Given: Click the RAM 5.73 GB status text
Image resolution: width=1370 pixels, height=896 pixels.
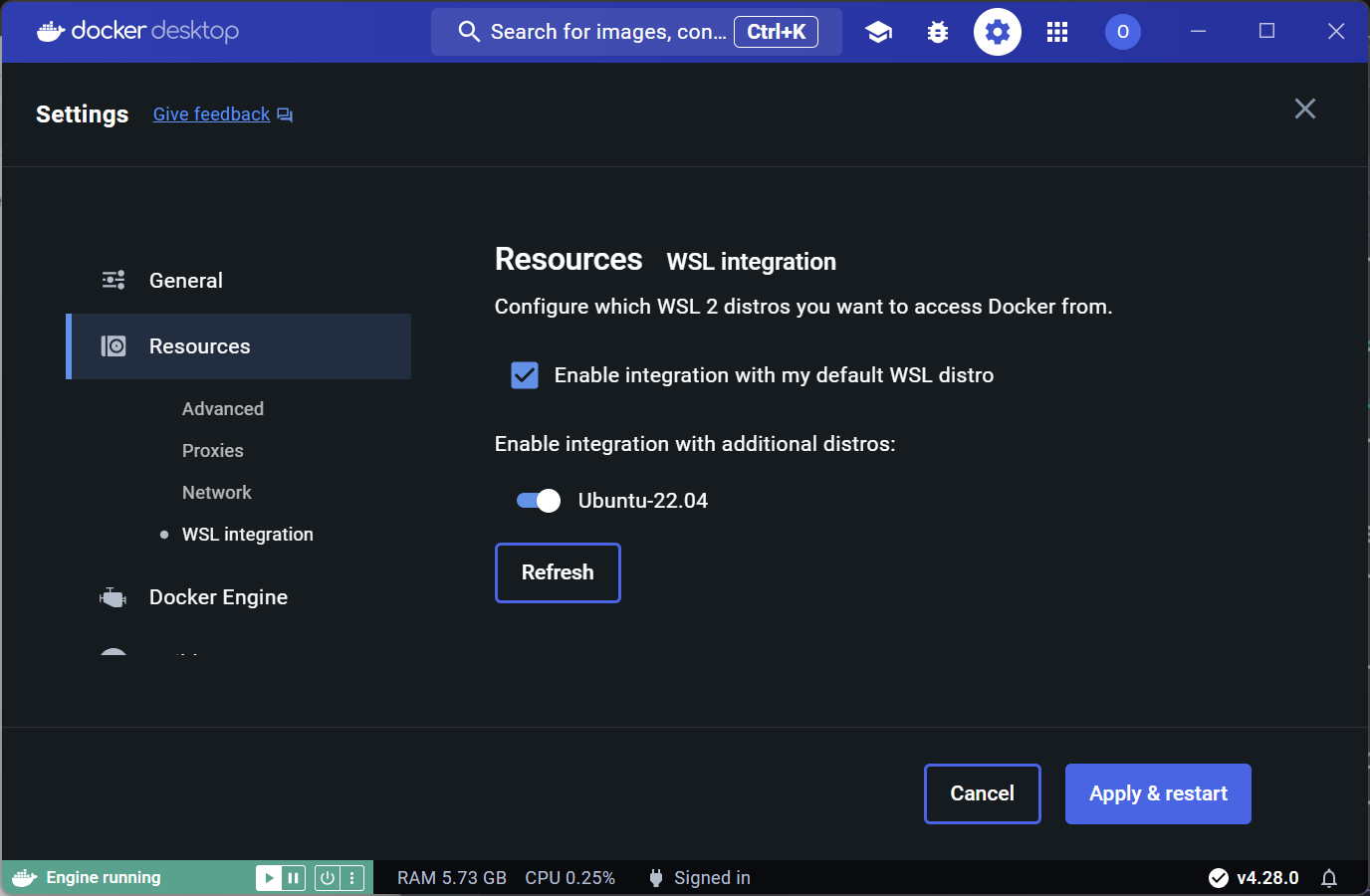Looking at the screenshot, I should pyautogui.click(x=452, y=878).
